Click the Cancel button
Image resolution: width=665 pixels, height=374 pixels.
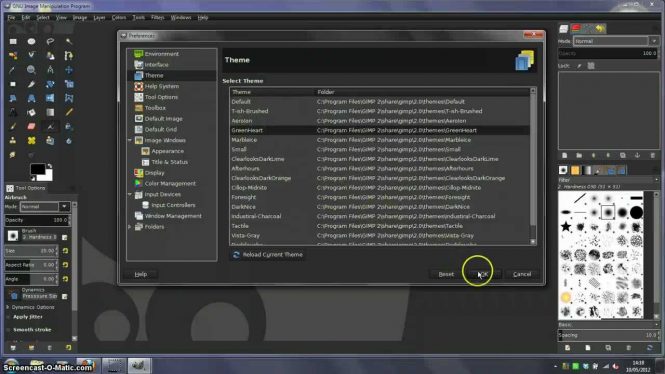(522, 274)
